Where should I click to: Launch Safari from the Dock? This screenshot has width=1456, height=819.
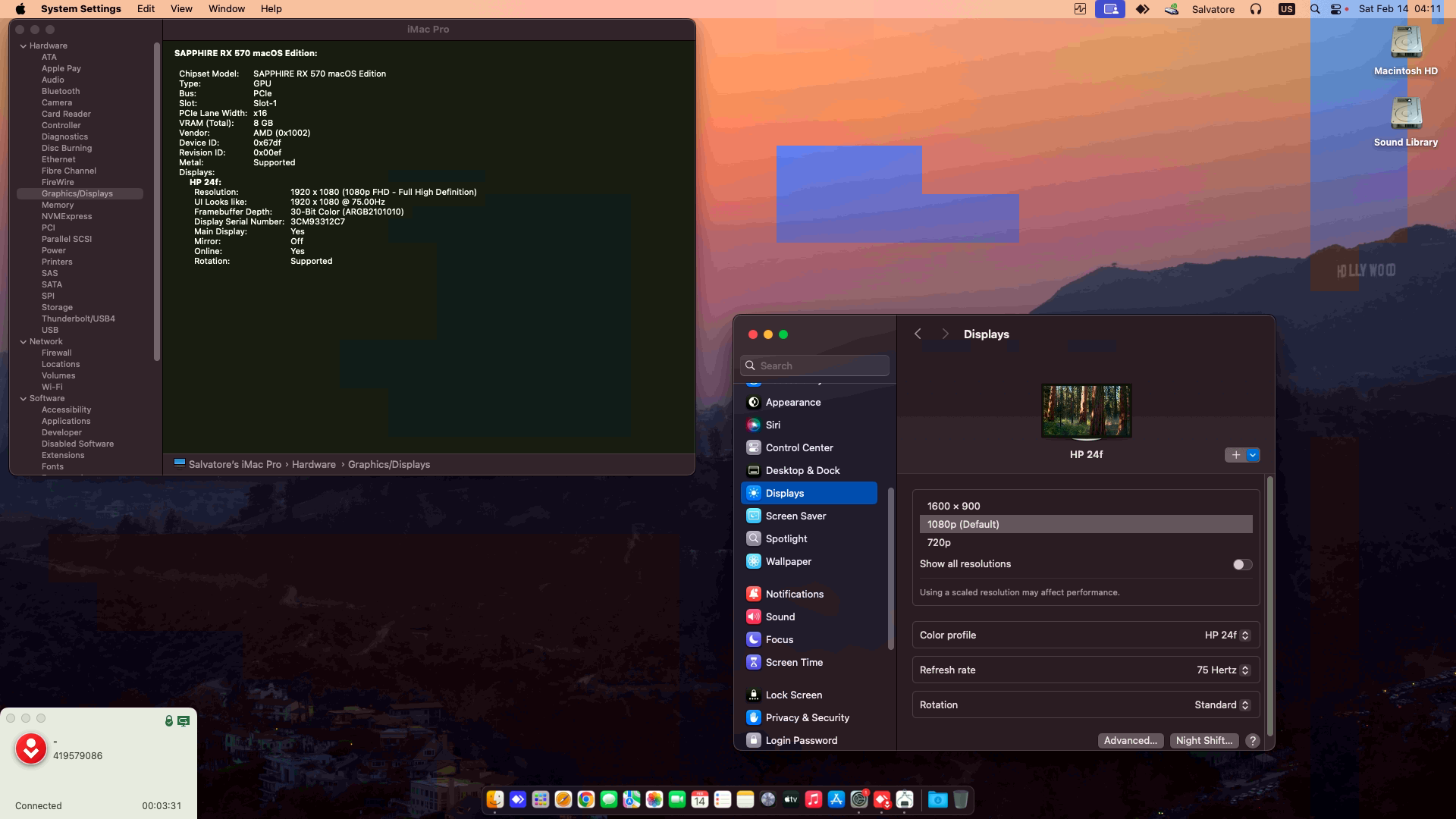563,799
